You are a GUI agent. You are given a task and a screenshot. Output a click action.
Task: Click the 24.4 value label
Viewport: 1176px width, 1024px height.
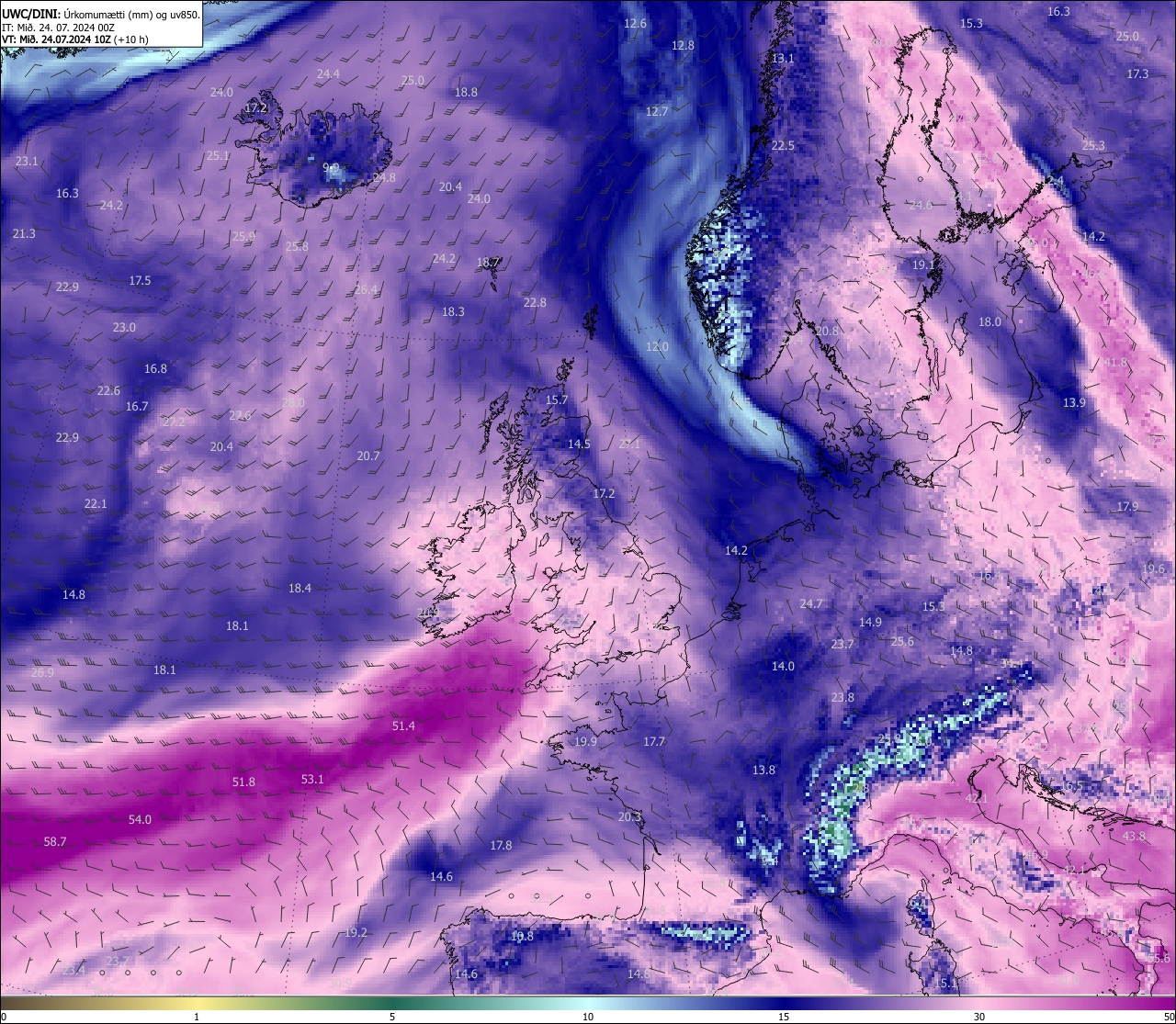click(328, 73)
